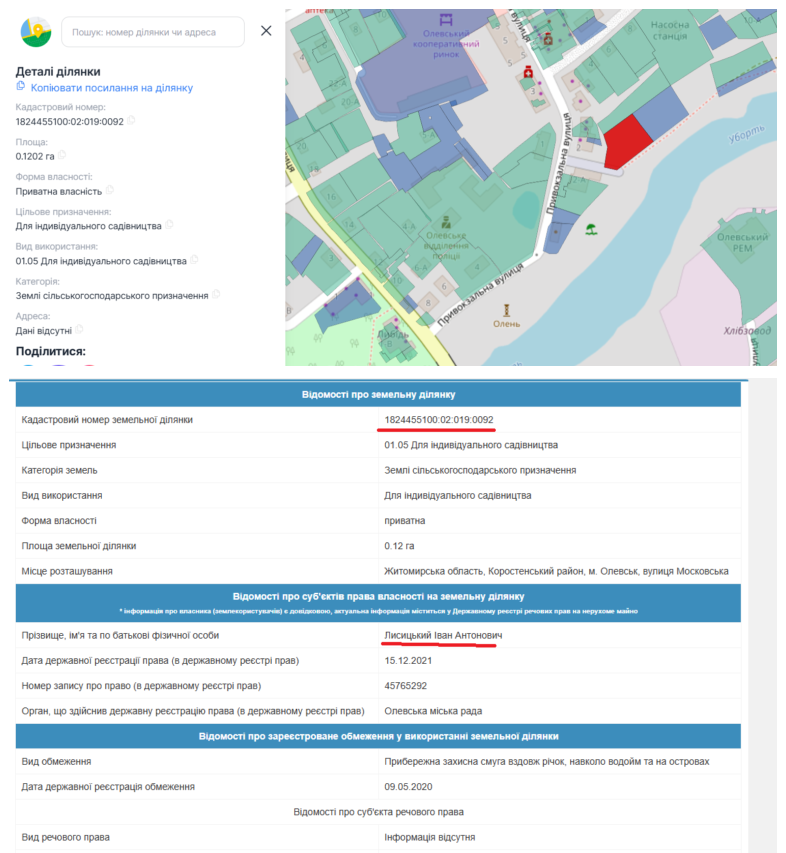Click the registration date '15.12.2021'

(x=408, y=660)
